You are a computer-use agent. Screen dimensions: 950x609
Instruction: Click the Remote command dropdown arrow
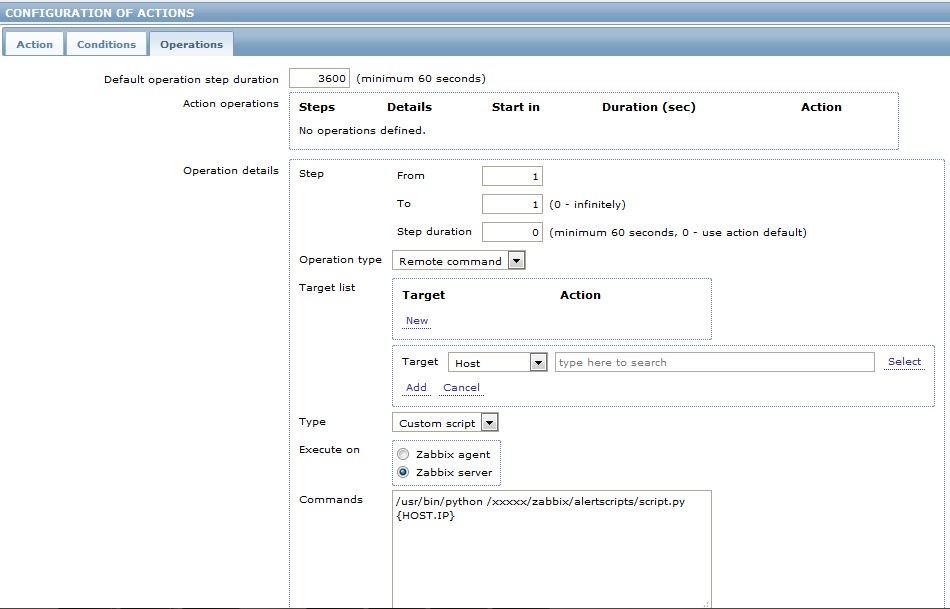coord(516,261)
